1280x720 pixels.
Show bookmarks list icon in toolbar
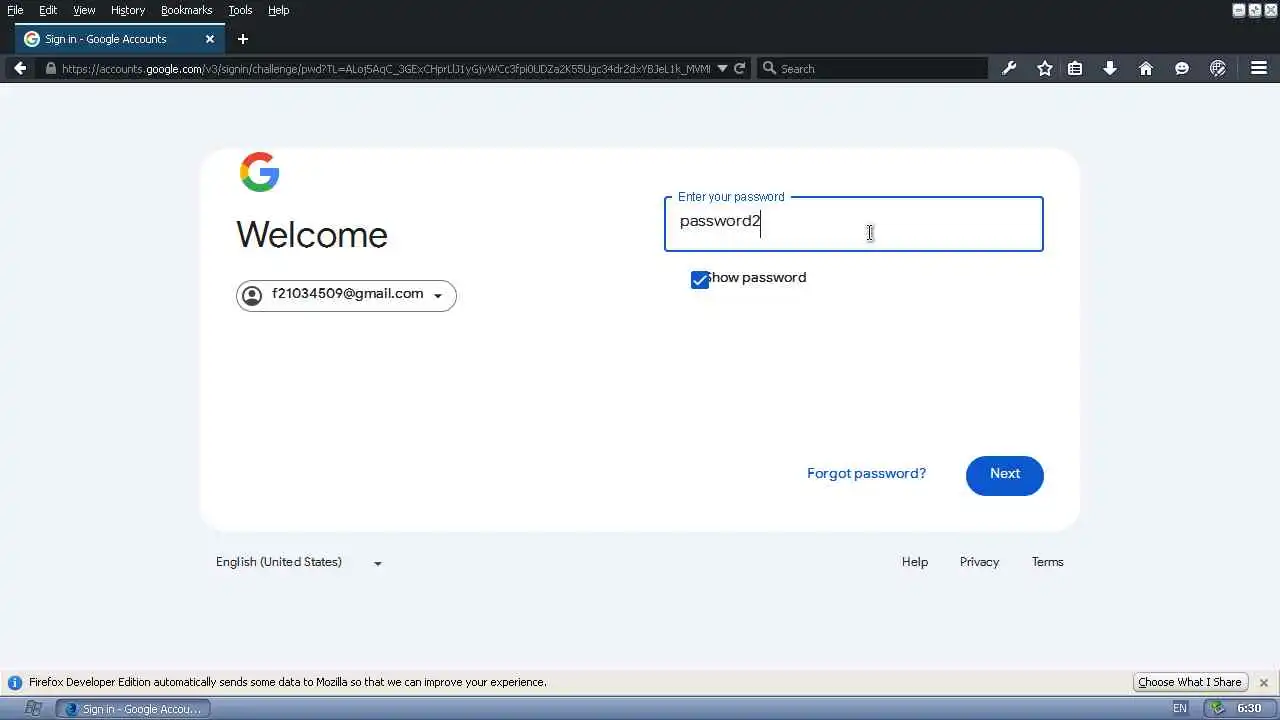point(1075,68)
